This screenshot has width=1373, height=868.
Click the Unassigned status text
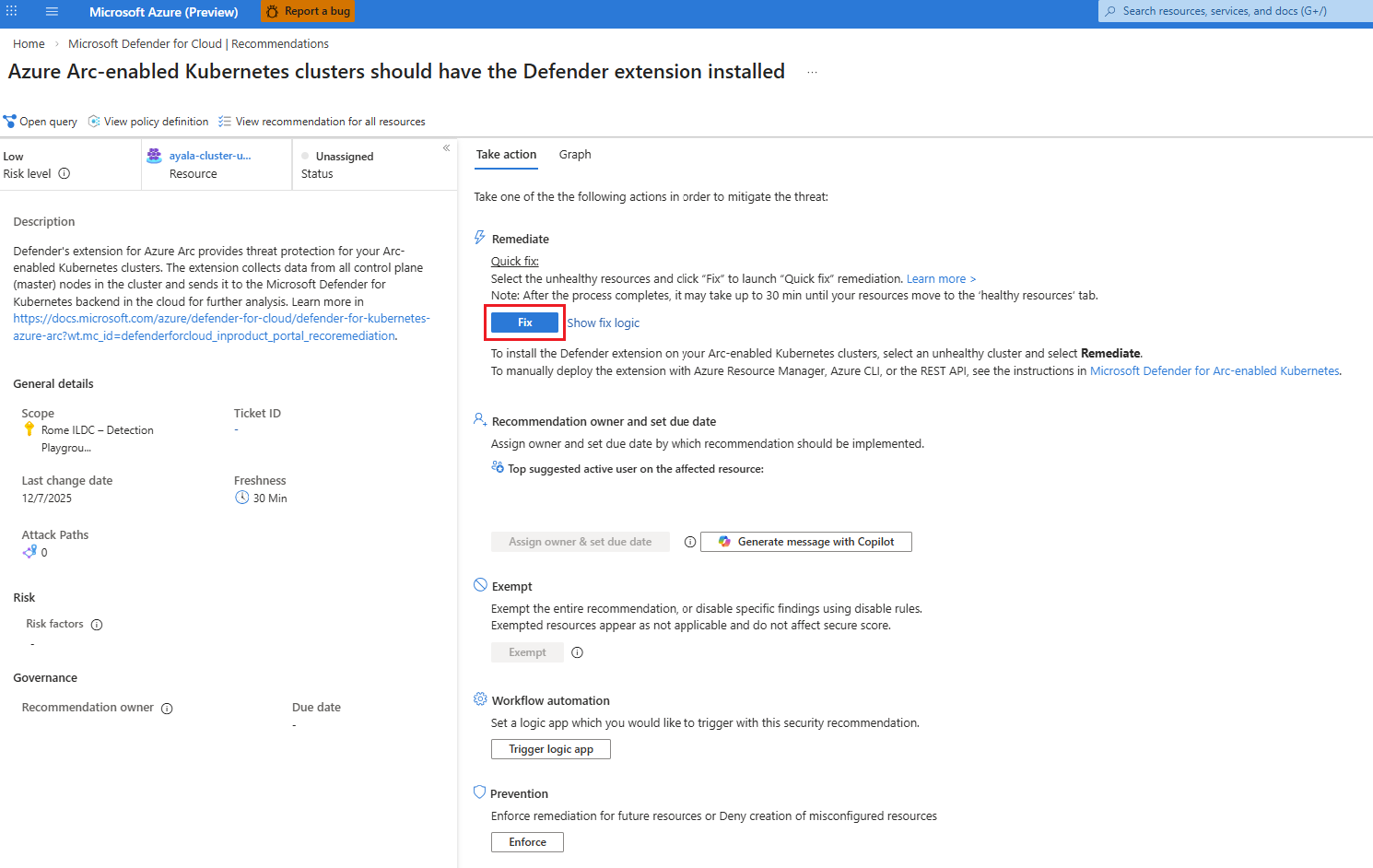coord(345,157)
